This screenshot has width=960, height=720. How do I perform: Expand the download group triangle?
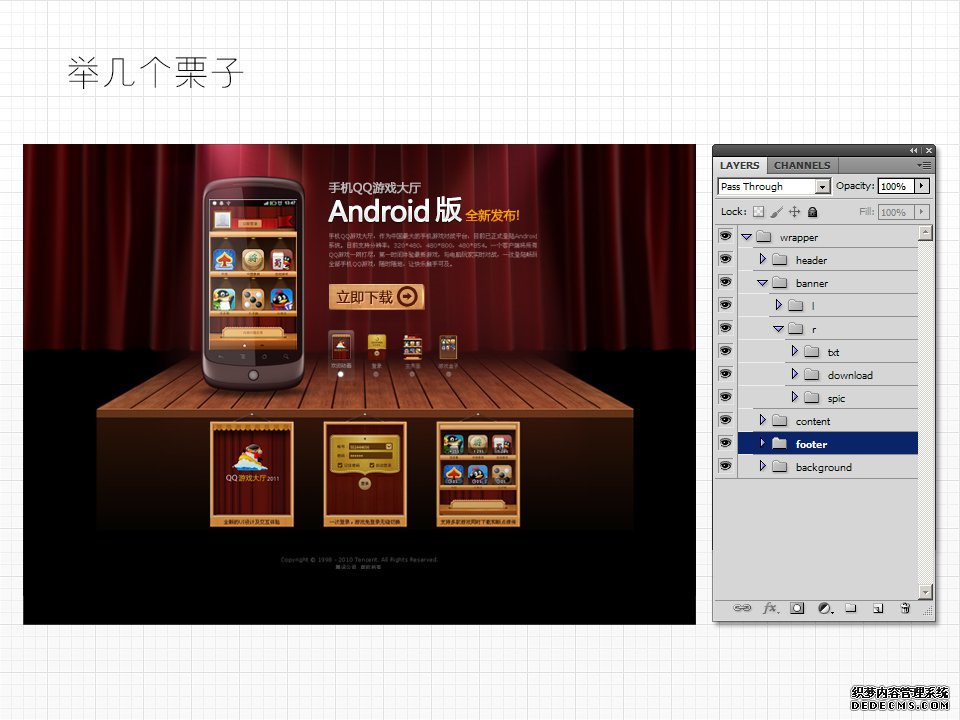point(794,373)
